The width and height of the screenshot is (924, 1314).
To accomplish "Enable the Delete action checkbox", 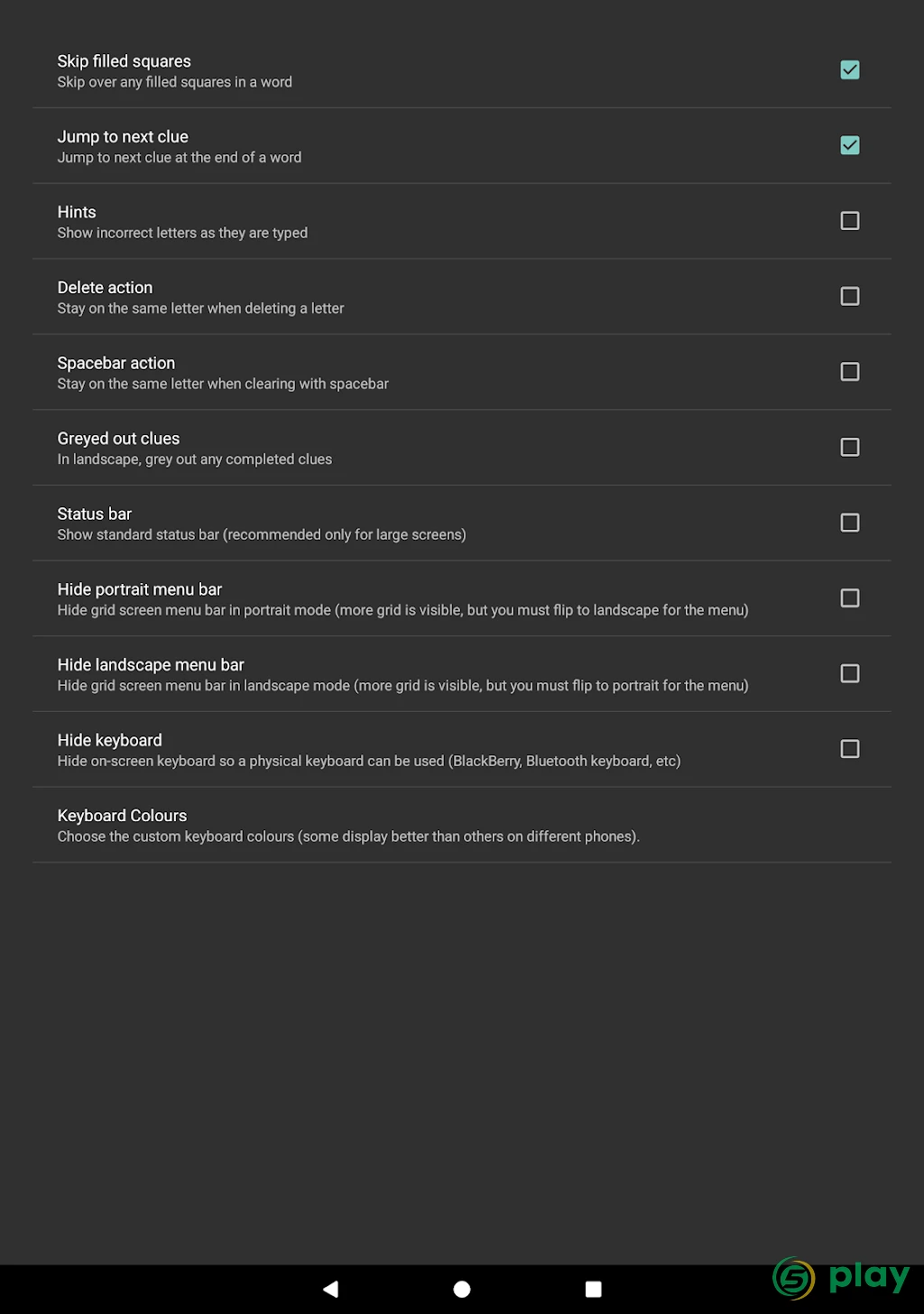I will tap(850, 296).
